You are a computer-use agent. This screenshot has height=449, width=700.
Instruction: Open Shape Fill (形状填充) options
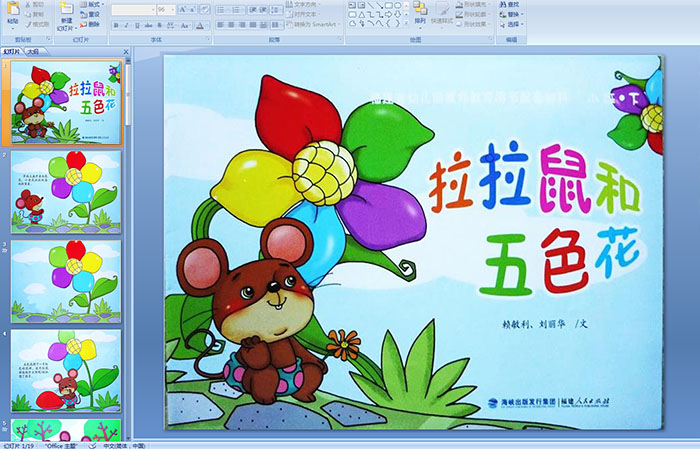473,4
